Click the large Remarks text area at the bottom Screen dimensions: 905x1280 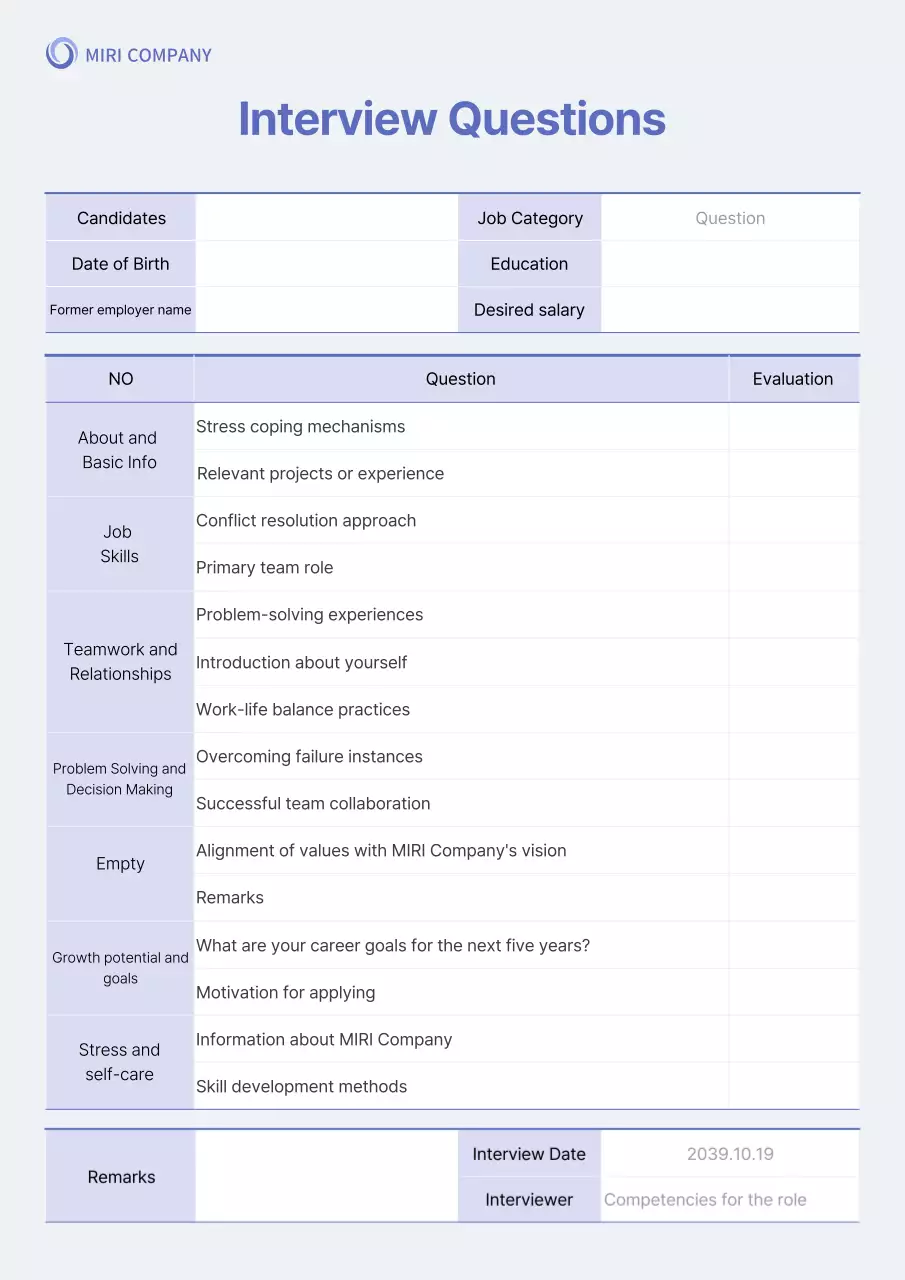tap(326, 1177)
